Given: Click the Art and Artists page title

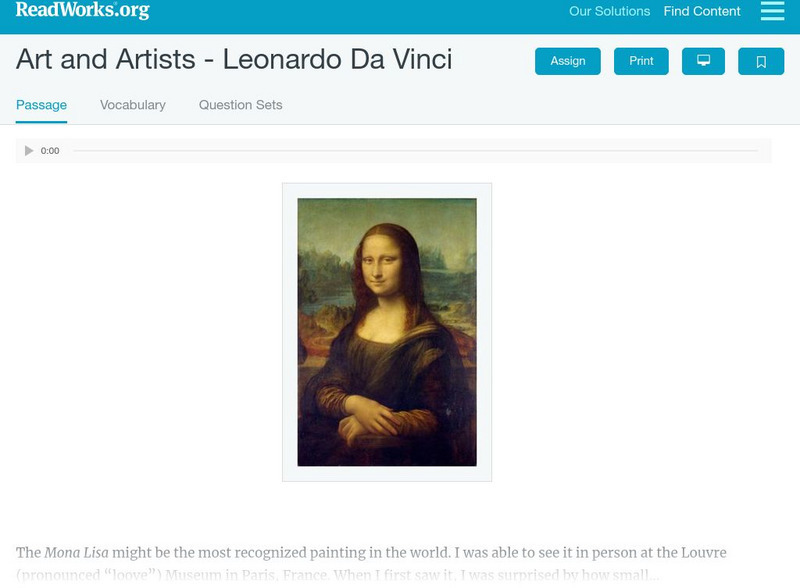Looking at the screenshot, I should (x=234, y=59).
